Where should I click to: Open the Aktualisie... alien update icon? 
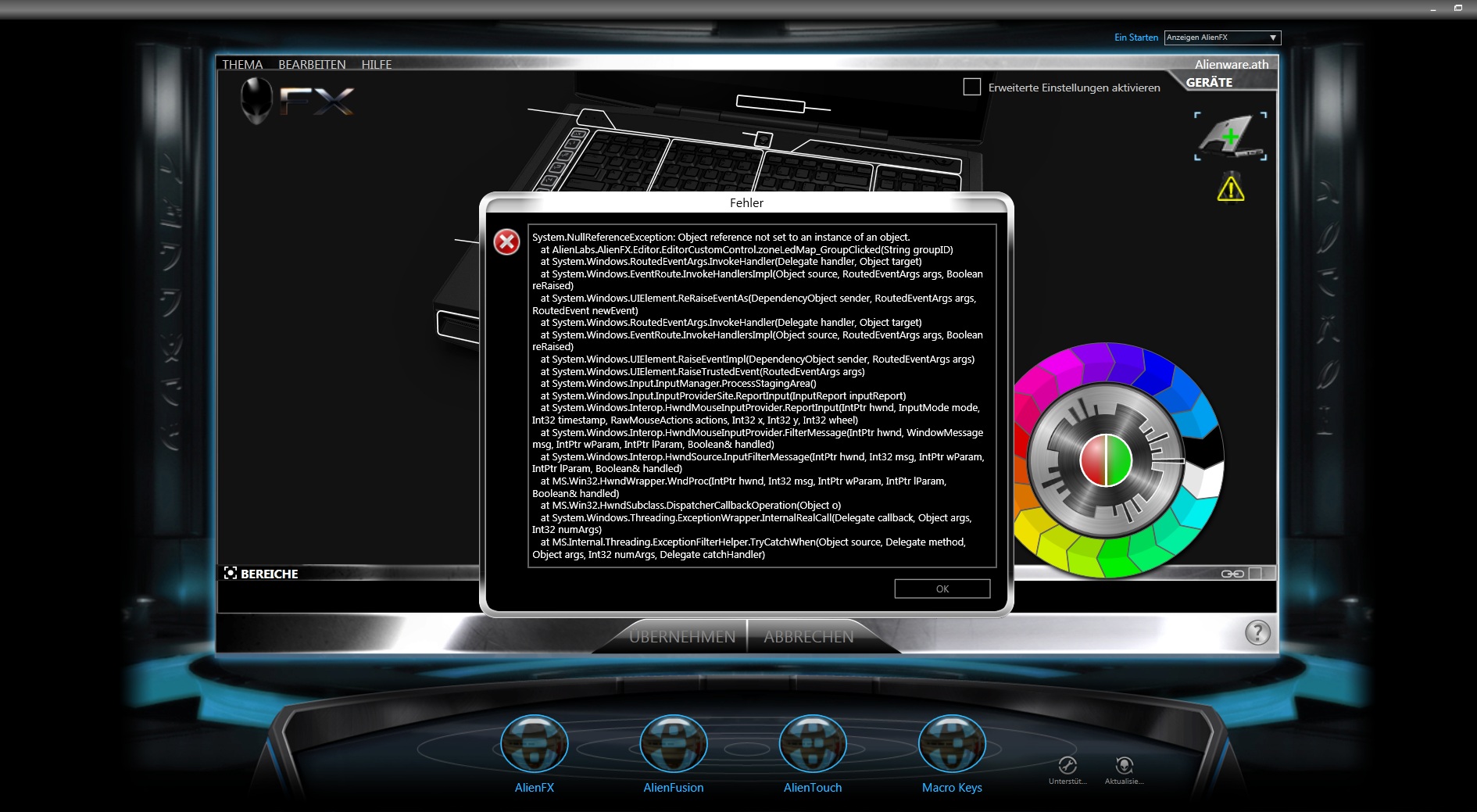pyautogui.click(x=1124, y=765)
